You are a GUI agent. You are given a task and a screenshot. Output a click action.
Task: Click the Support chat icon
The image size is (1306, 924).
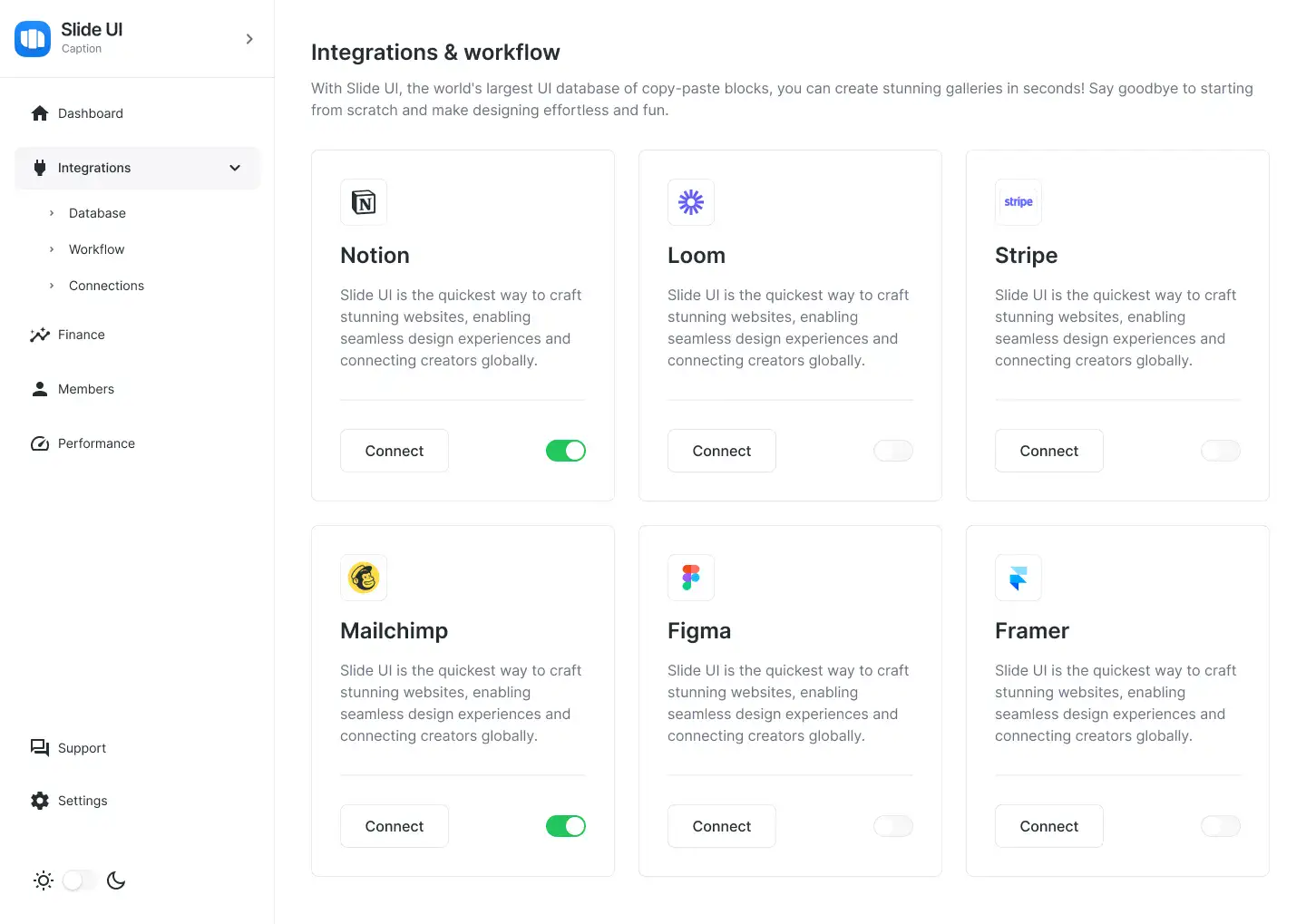click(x=40, y=748)
